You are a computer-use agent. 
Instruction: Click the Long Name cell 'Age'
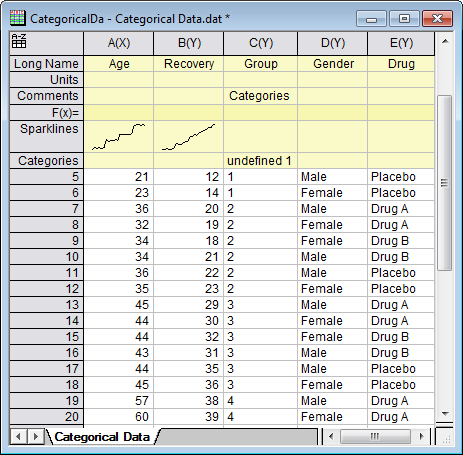coord(119,64)
